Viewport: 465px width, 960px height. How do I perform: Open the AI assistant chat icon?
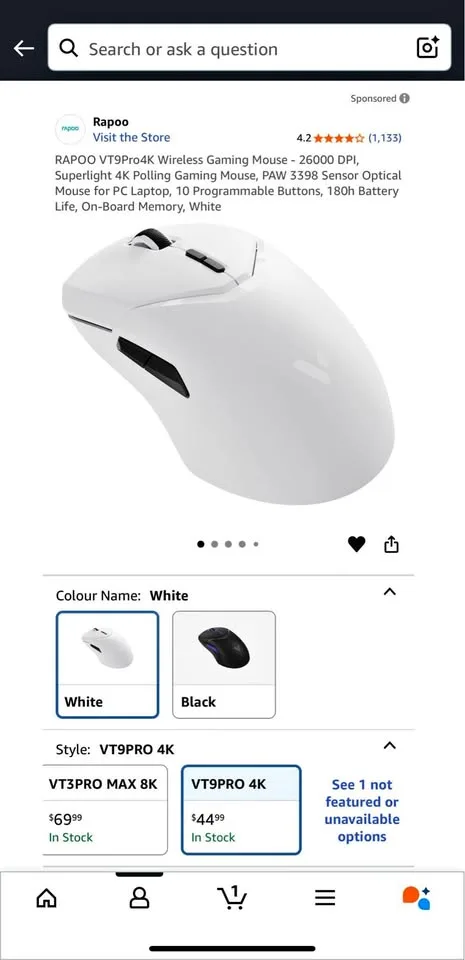[416, 898]
